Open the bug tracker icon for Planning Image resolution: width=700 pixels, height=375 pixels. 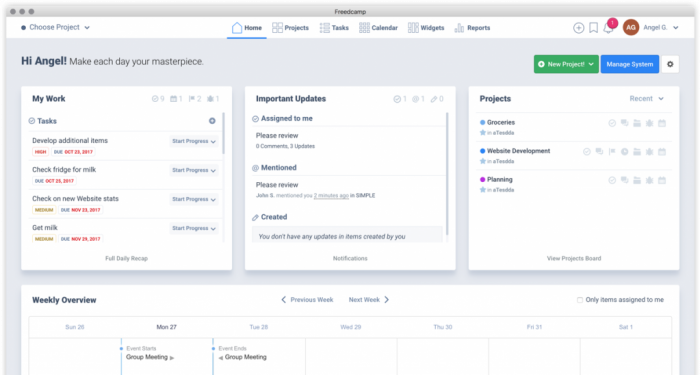click(x=650, y=180)
